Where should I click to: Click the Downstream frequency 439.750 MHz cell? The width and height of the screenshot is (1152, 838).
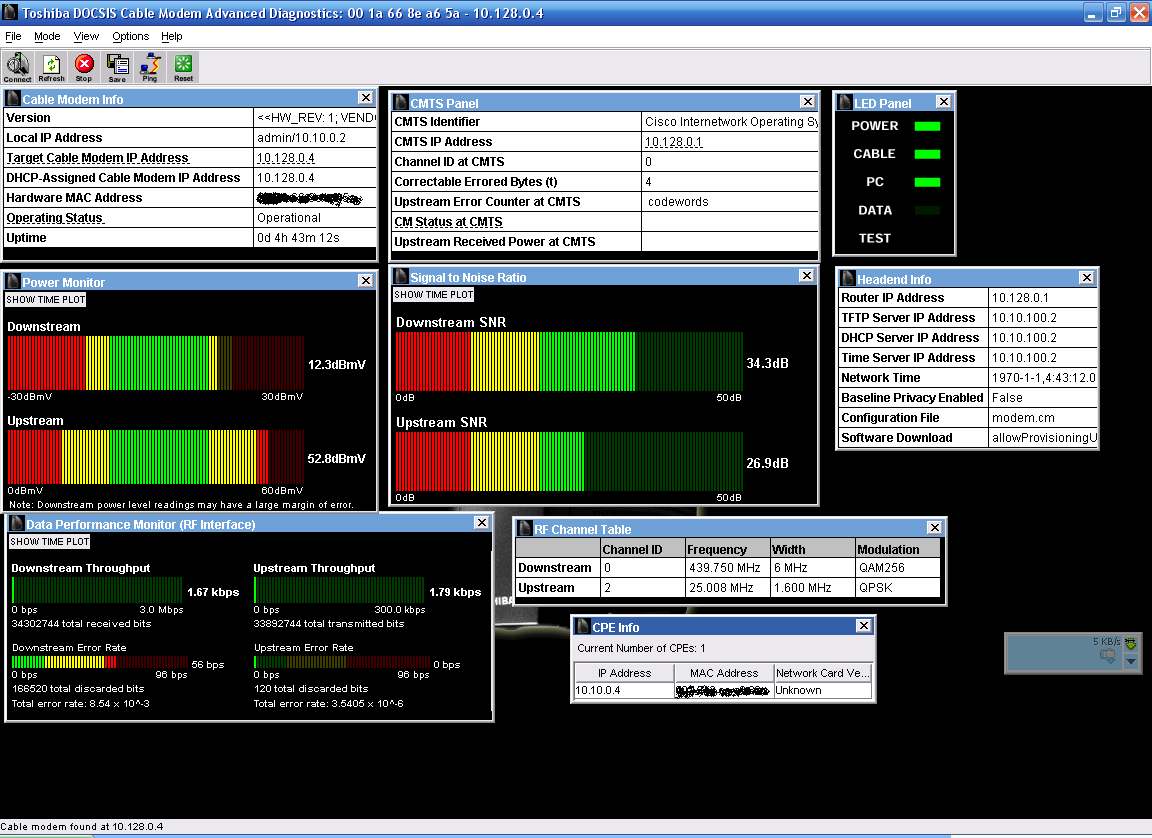pos(727,568)
